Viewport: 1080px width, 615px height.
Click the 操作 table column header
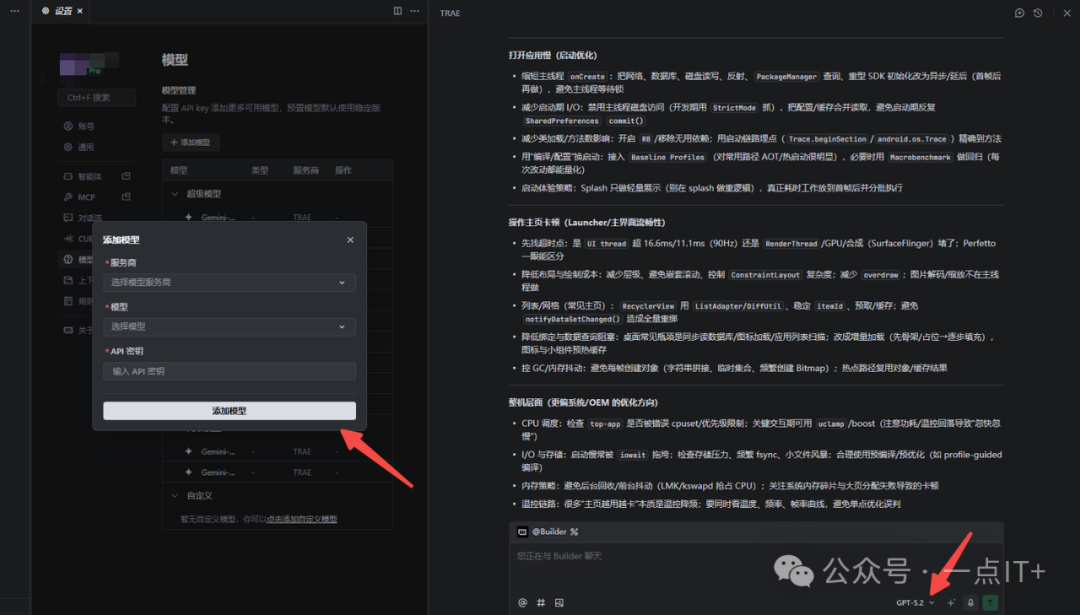coord(343,170)
